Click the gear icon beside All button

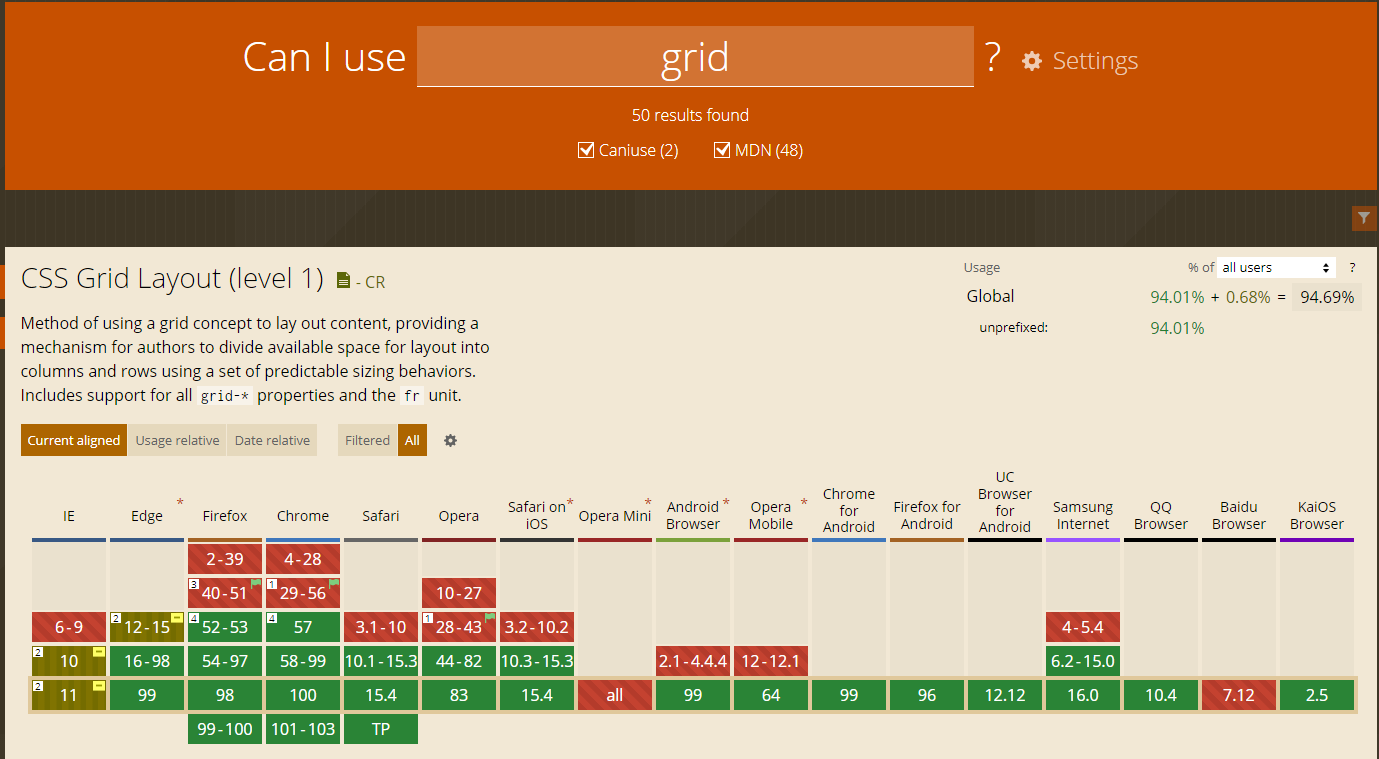tap(450, 440)
